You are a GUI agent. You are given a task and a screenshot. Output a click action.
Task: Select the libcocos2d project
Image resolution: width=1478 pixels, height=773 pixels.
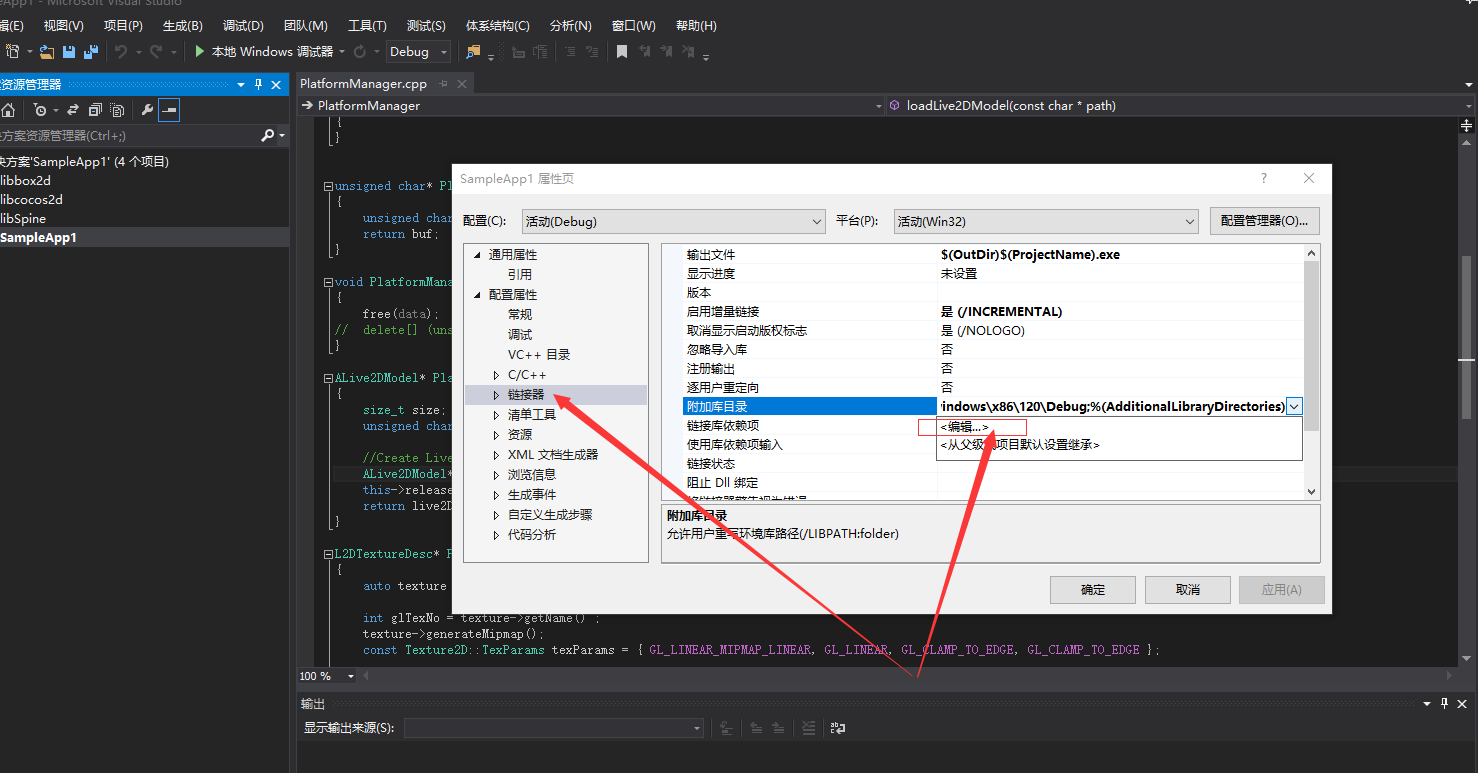(31, 199)
